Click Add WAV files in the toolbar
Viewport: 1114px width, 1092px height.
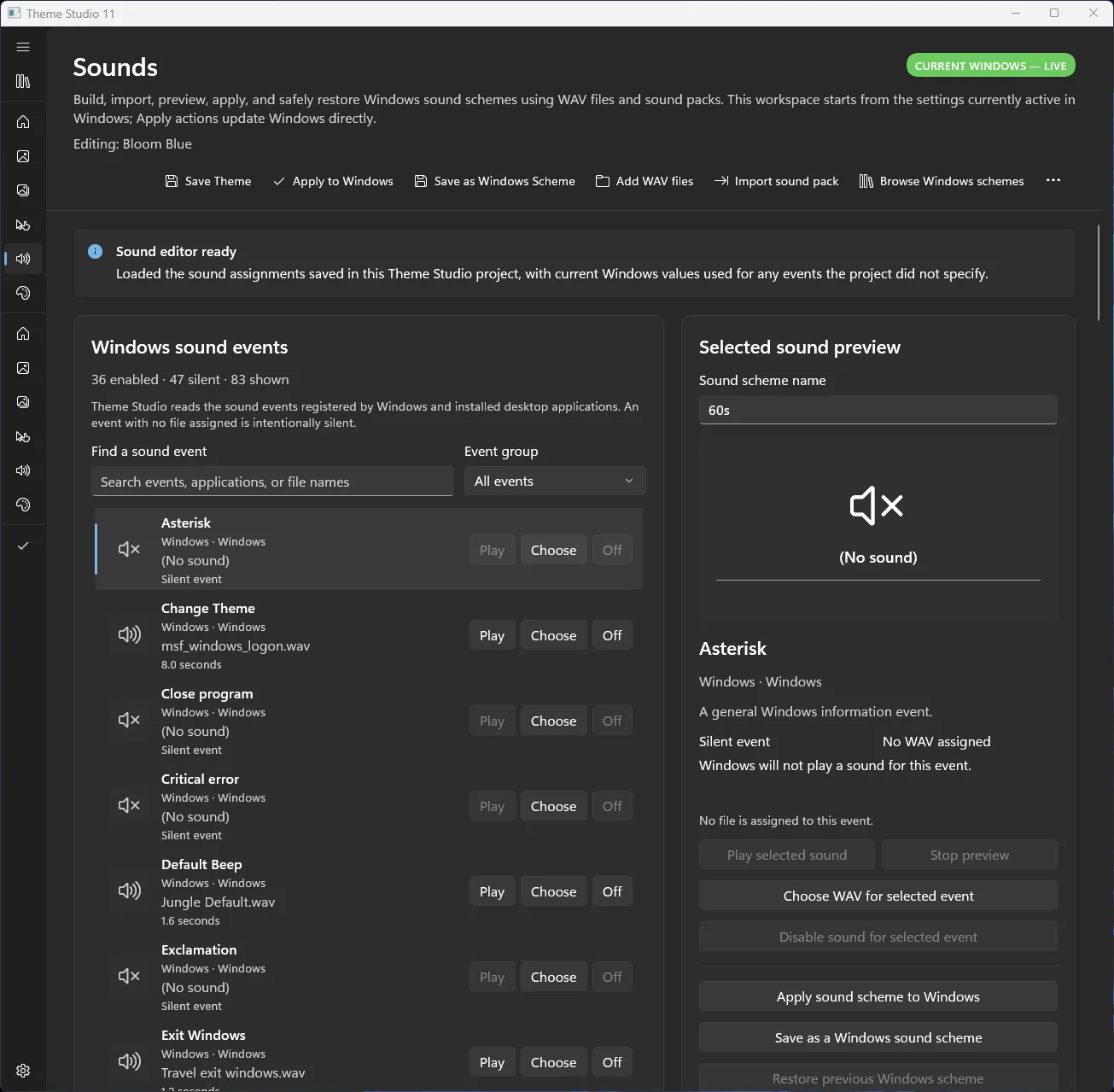pyautogui.click(x=644, y=181)
